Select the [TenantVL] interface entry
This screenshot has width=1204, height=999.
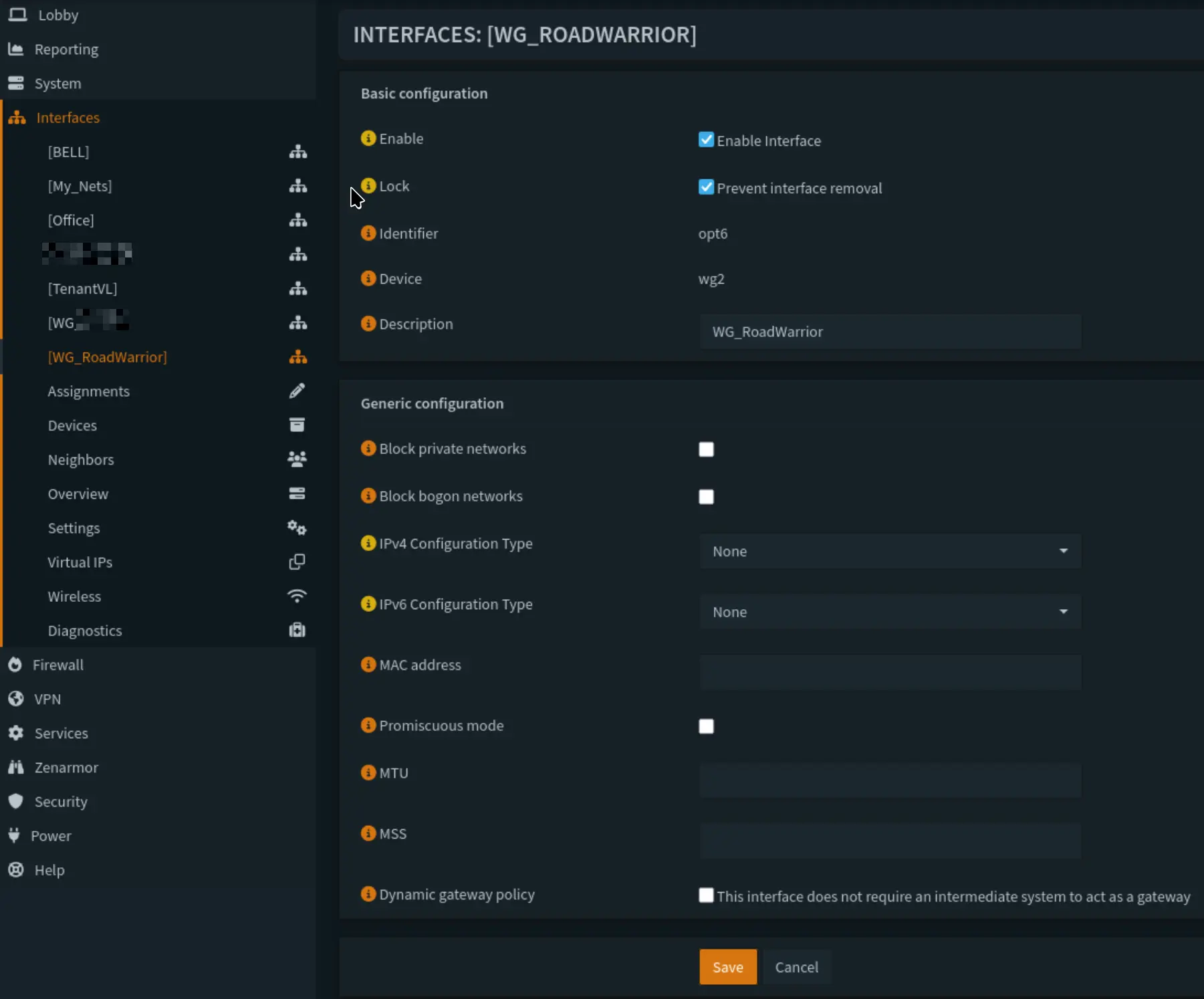(x=82, y=288)
